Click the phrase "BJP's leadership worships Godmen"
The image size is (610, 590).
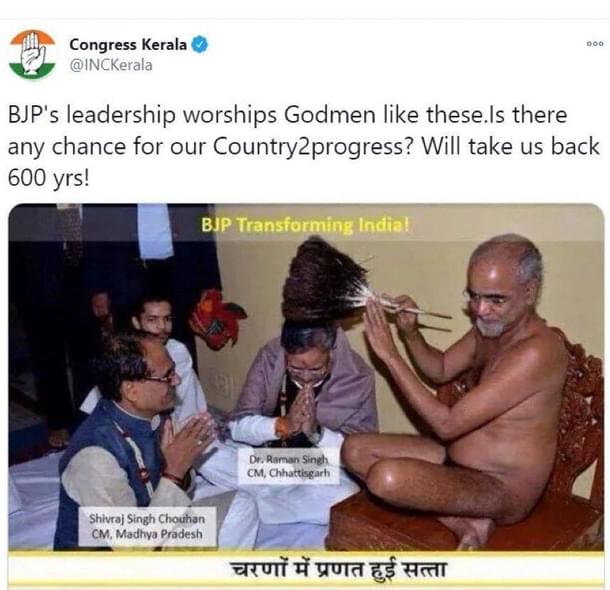point(192,115)
